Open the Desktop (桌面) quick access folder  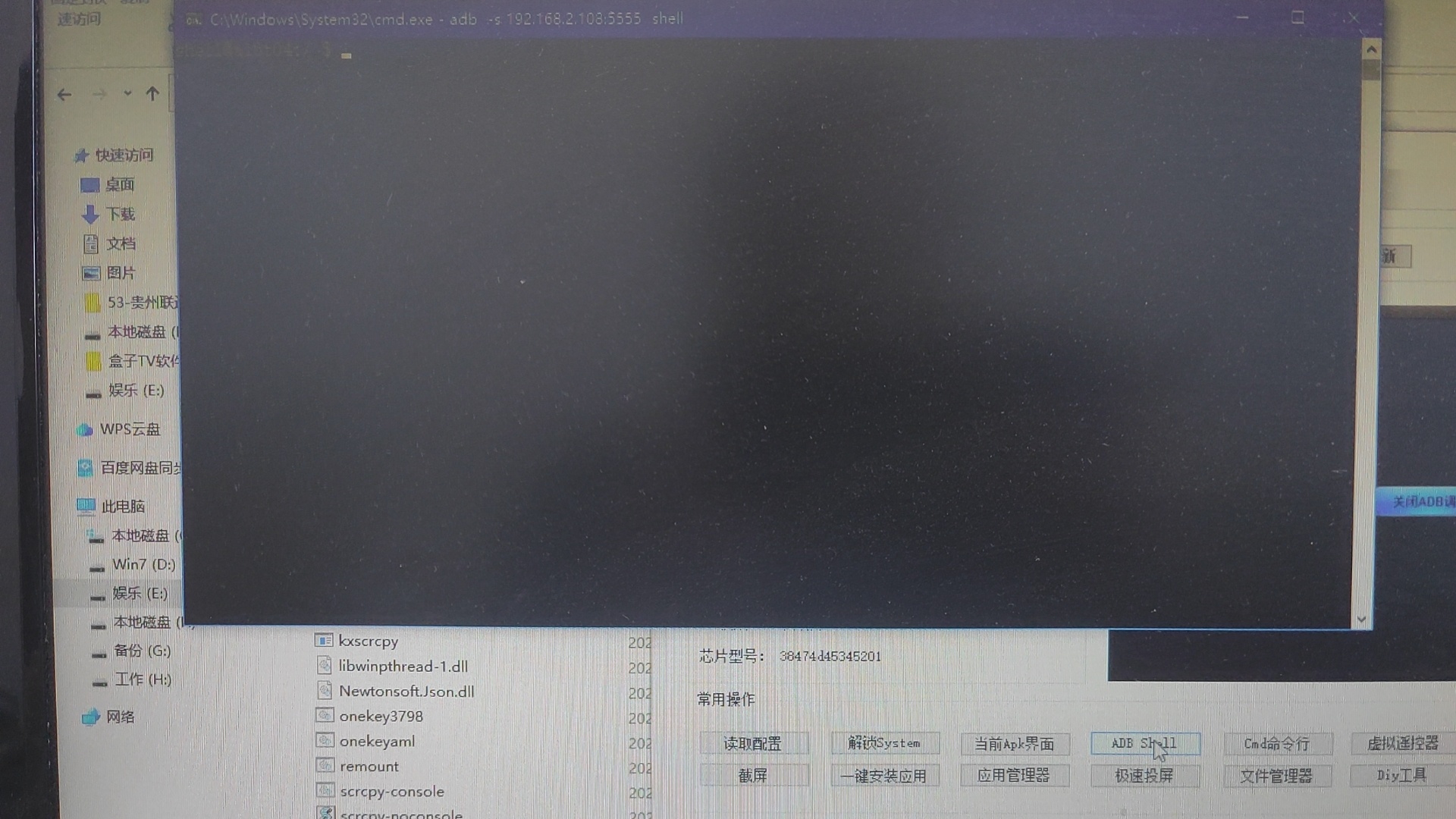coord(118,185)
